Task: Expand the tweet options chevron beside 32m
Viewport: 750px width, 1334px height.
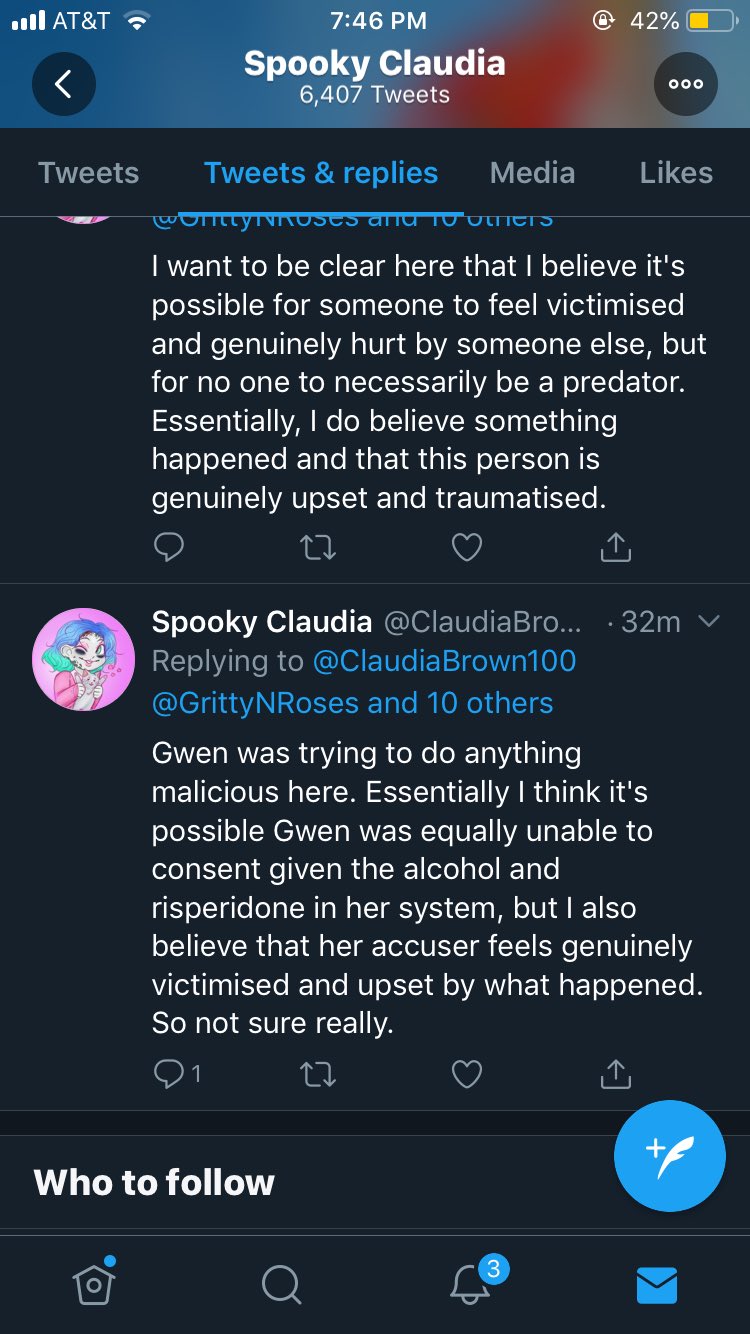Action: point(708,622)
